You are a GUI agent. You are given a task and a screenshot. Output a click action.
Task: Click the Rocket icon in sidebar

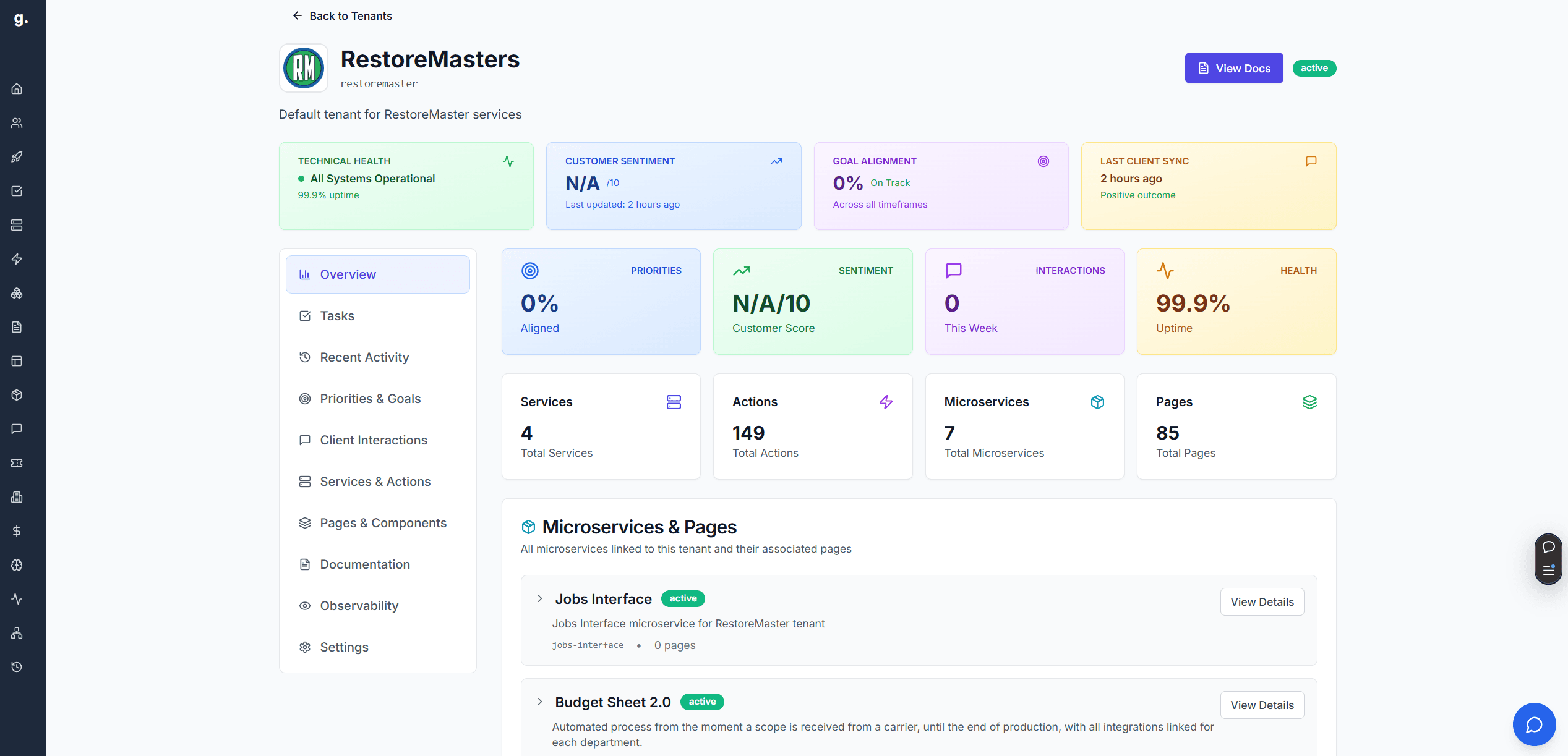[x=17, y=156]
